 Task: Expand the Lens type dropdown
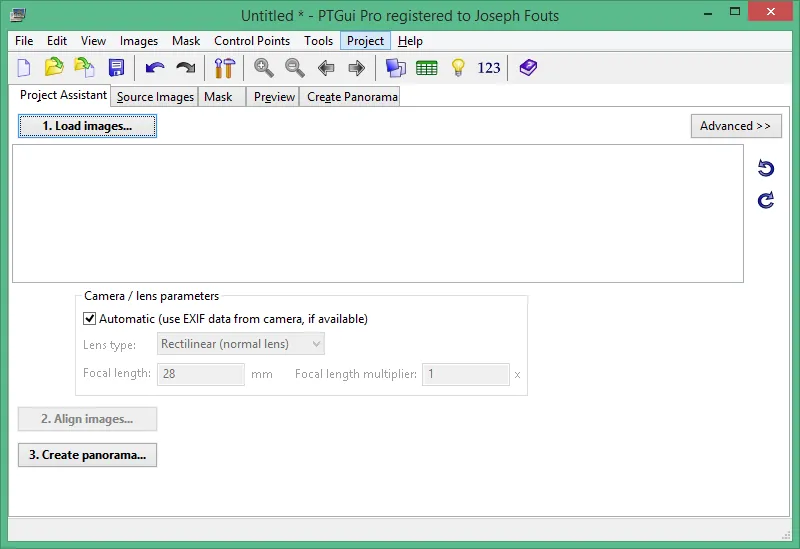click(241, 344)
